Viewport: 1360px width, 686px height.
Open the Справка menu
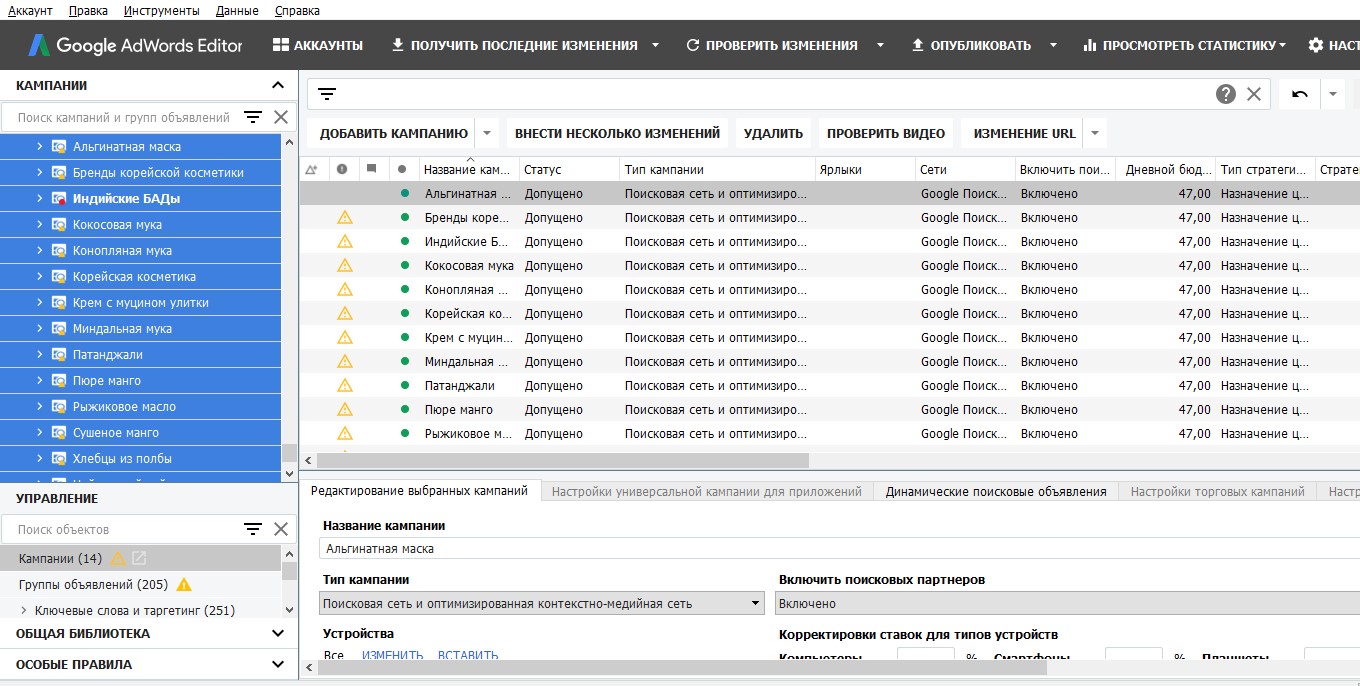click(296, 11)
